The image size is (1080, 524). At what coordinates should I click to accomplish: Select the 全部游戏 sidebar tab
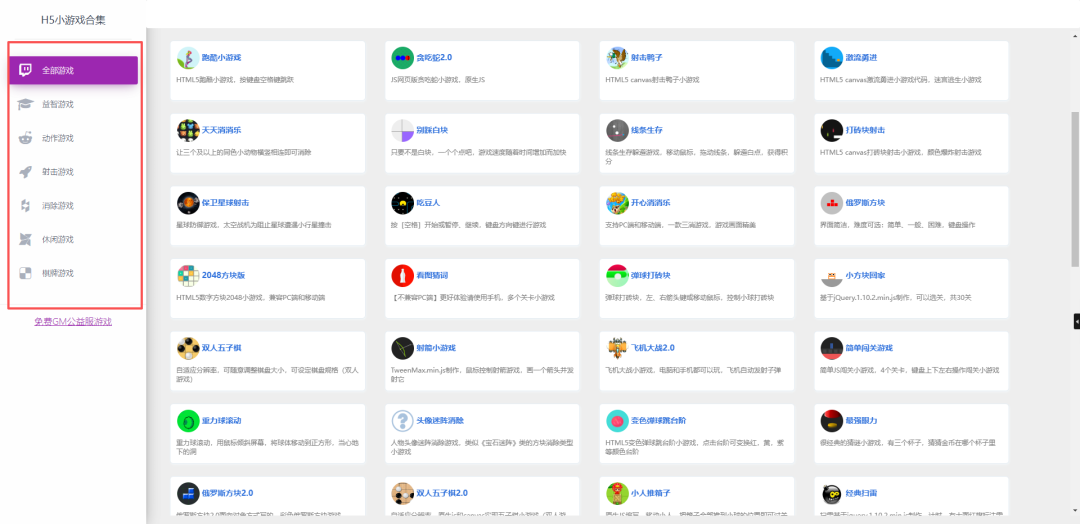(x=73, y=70)
